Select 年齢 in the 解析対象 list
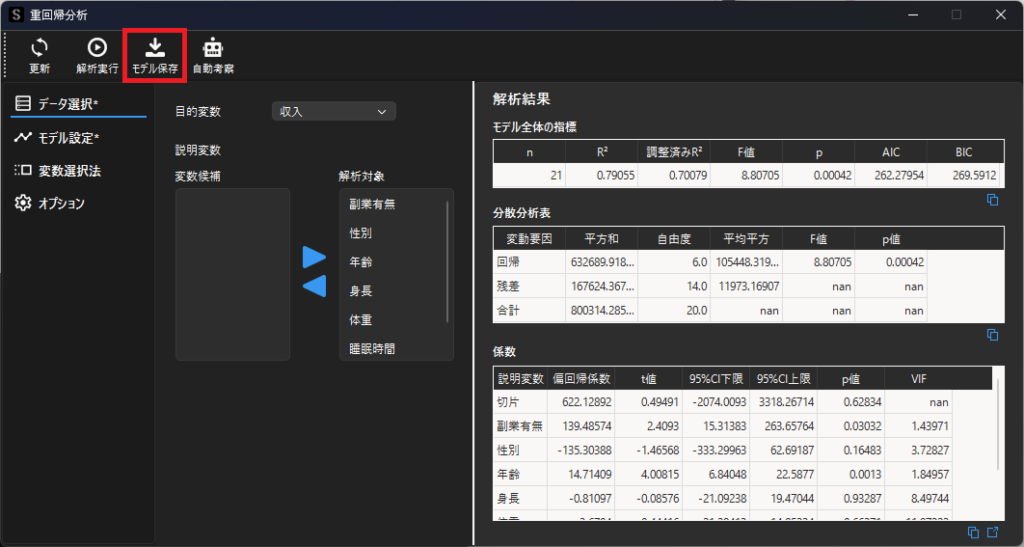The image size is (1024, 547). [x=361, y=262]
